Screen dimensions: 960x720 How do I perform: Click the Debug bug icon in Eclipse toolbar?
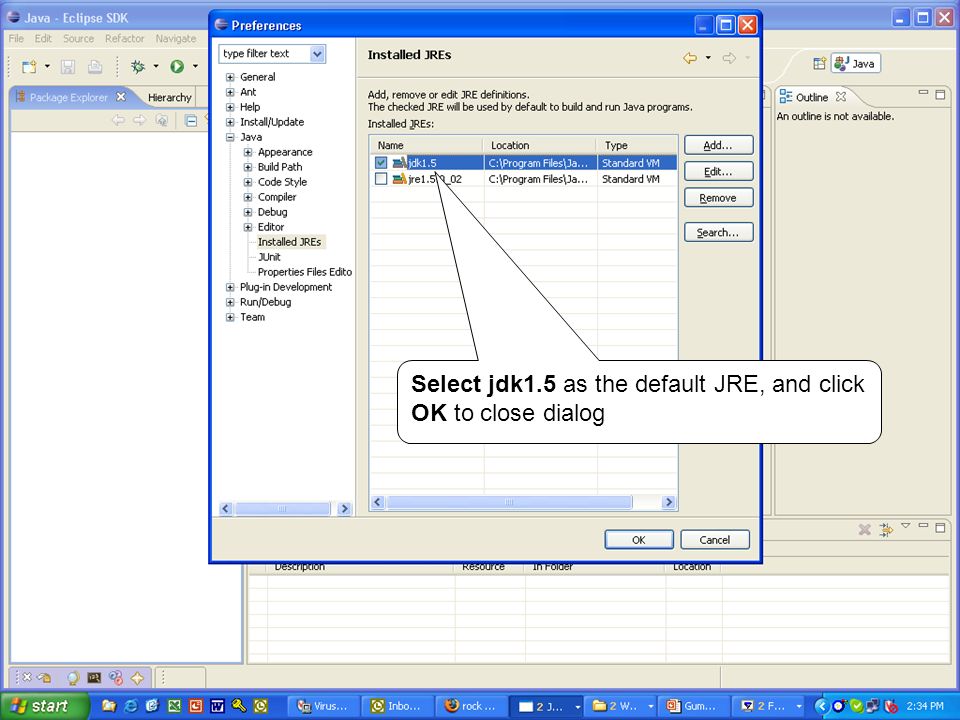pos(138,66)
